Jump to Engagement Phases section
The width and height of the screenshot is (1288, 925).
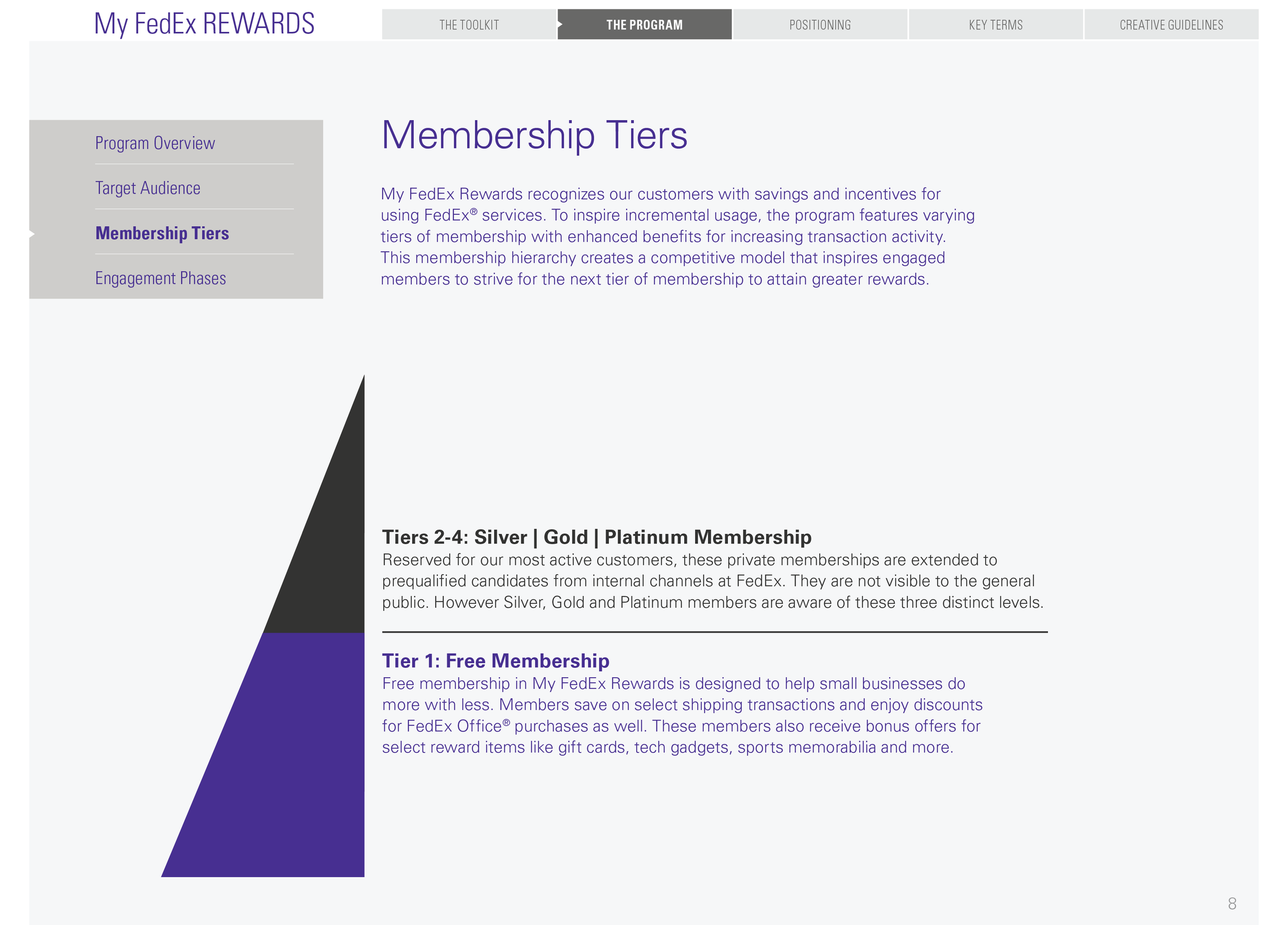160,278
